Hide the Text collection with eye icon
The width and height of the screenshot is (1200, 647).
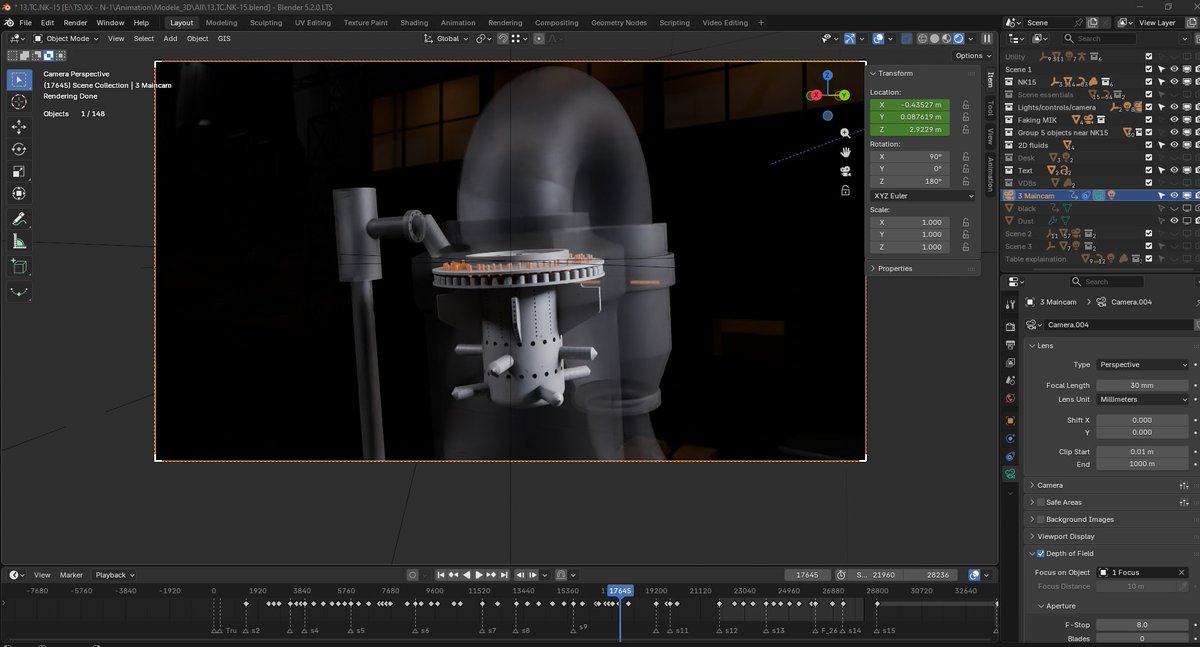pos(1174,171)
